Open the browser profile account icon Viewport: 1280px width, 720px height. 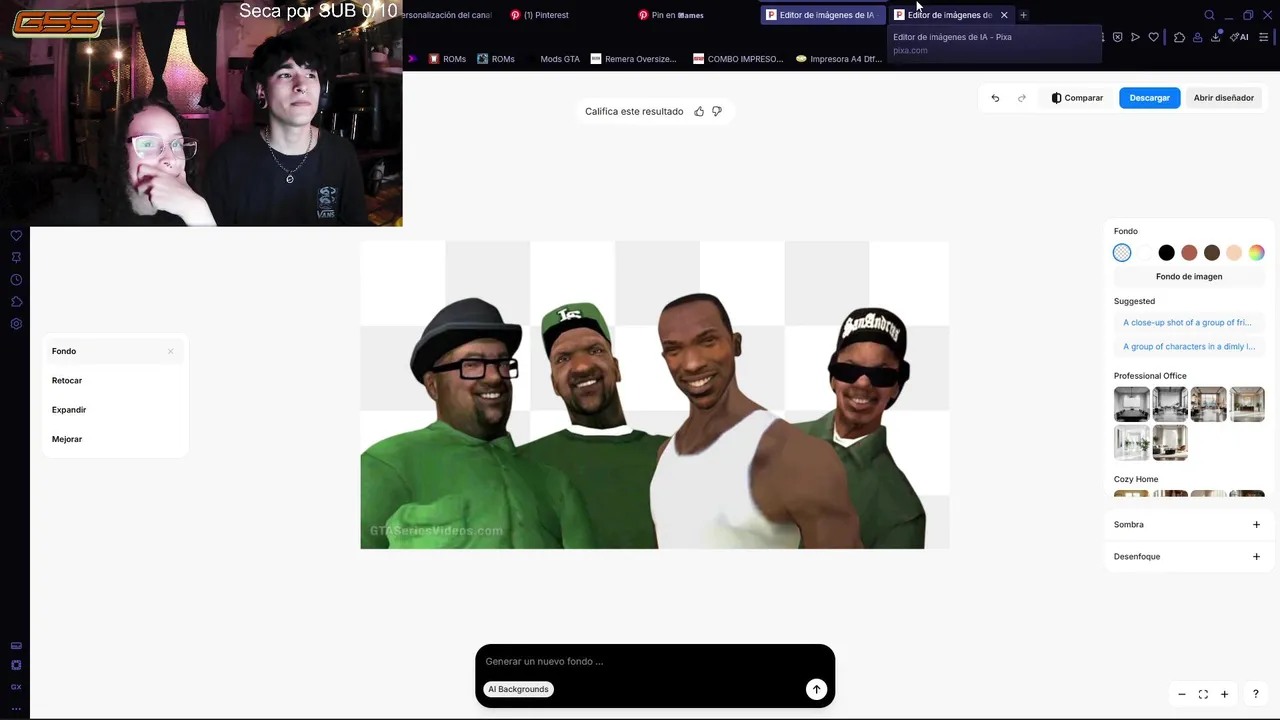pyautogui.click(x=1197, y=37)
